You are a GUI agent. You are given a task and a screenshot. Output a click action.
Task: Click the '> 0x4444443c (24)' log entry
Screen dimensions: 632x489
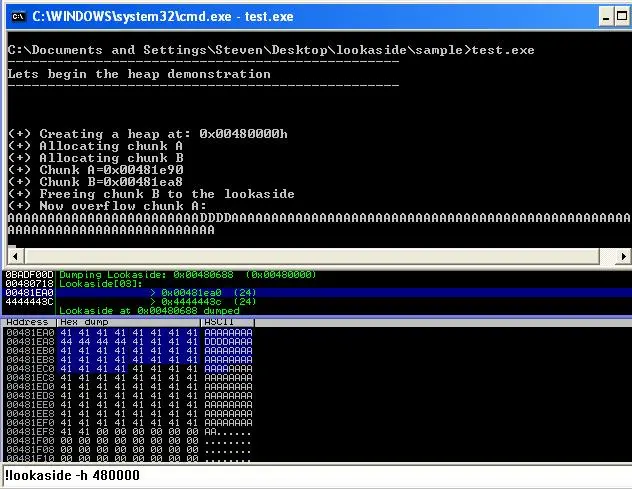click(203, 302)
